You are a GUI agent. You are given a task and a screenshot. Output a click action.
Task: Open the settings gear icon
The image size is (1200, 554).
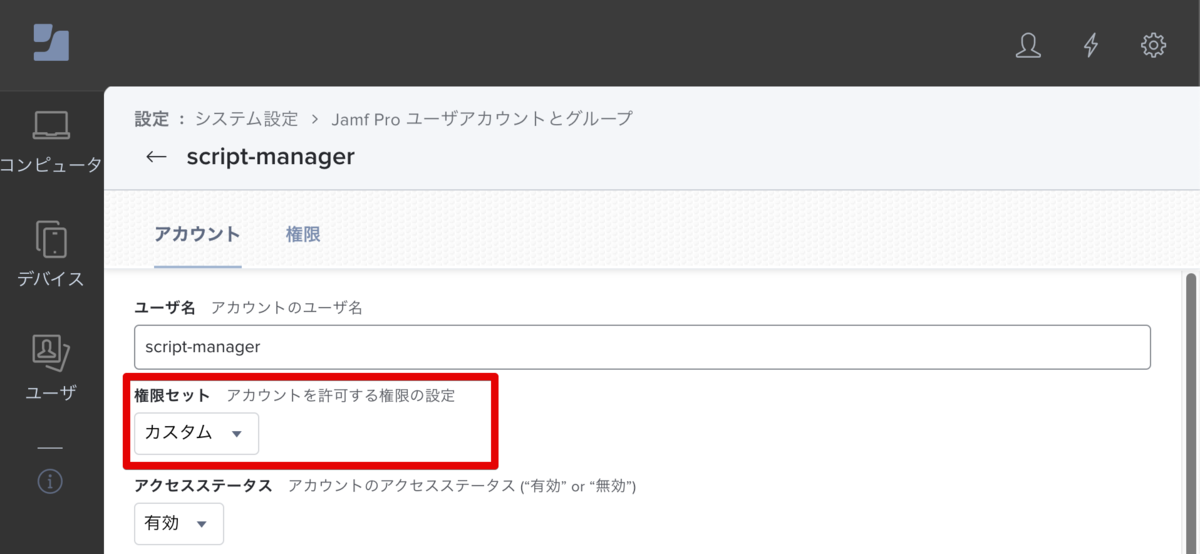(x=1153, y=45)
